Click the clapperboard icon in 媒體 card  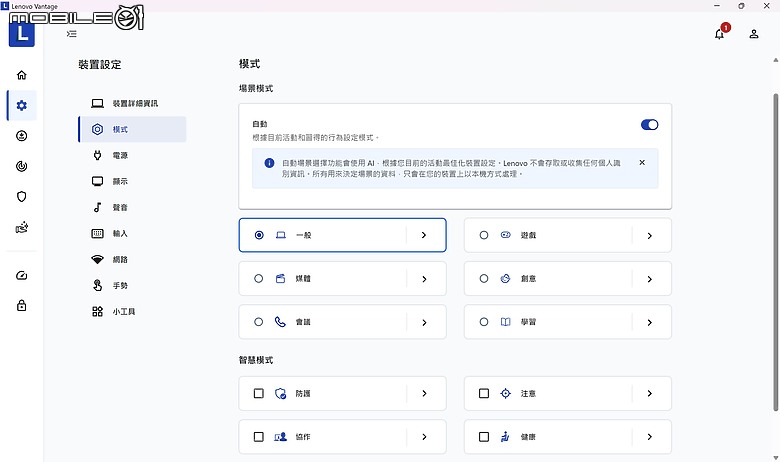click(x=281, y=278)
